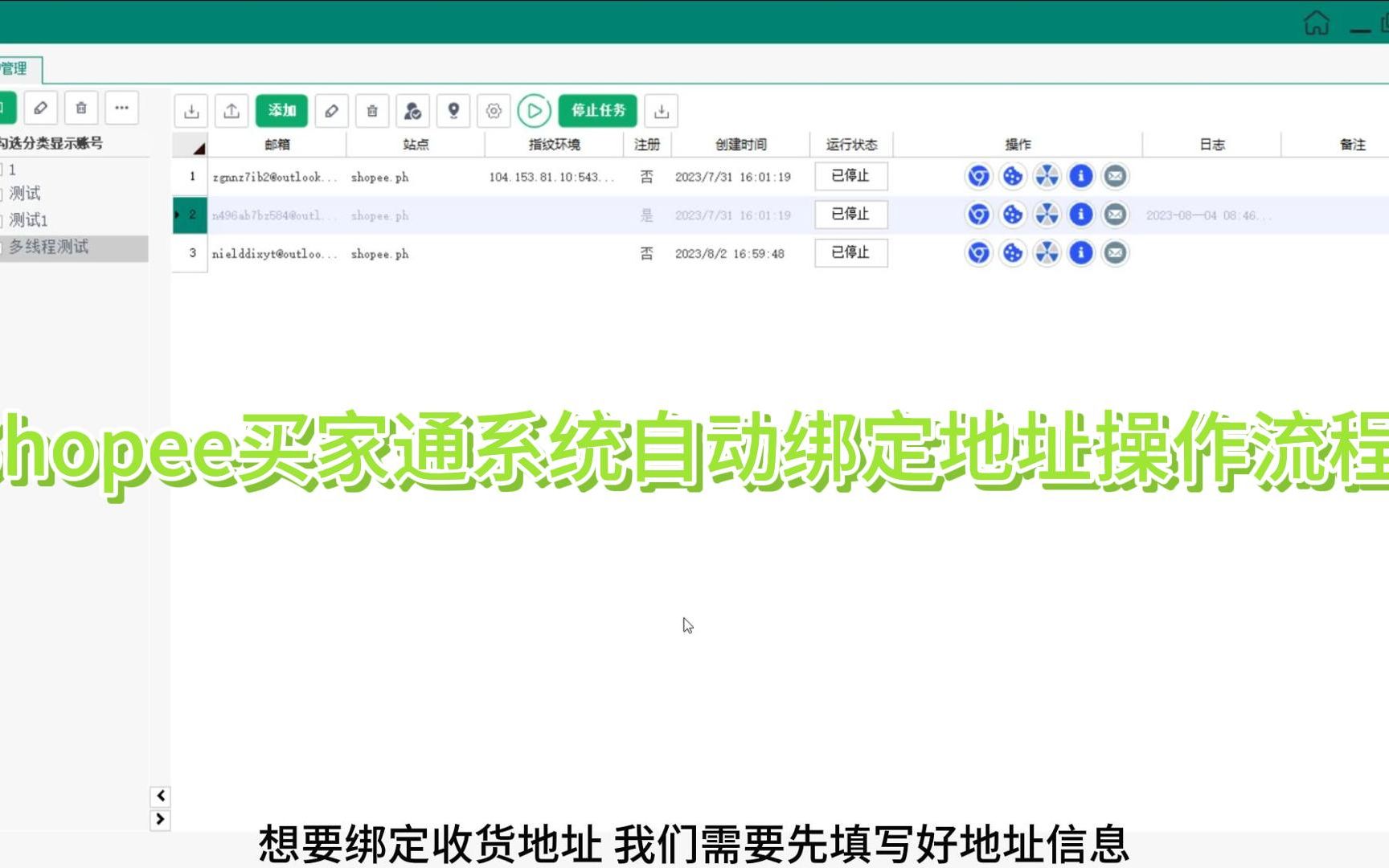Click the left scroll arrow at bottom of sidebar
The height and width of the screenshot is (868, 1389).
pyautogui.click(x=160, y=796)
